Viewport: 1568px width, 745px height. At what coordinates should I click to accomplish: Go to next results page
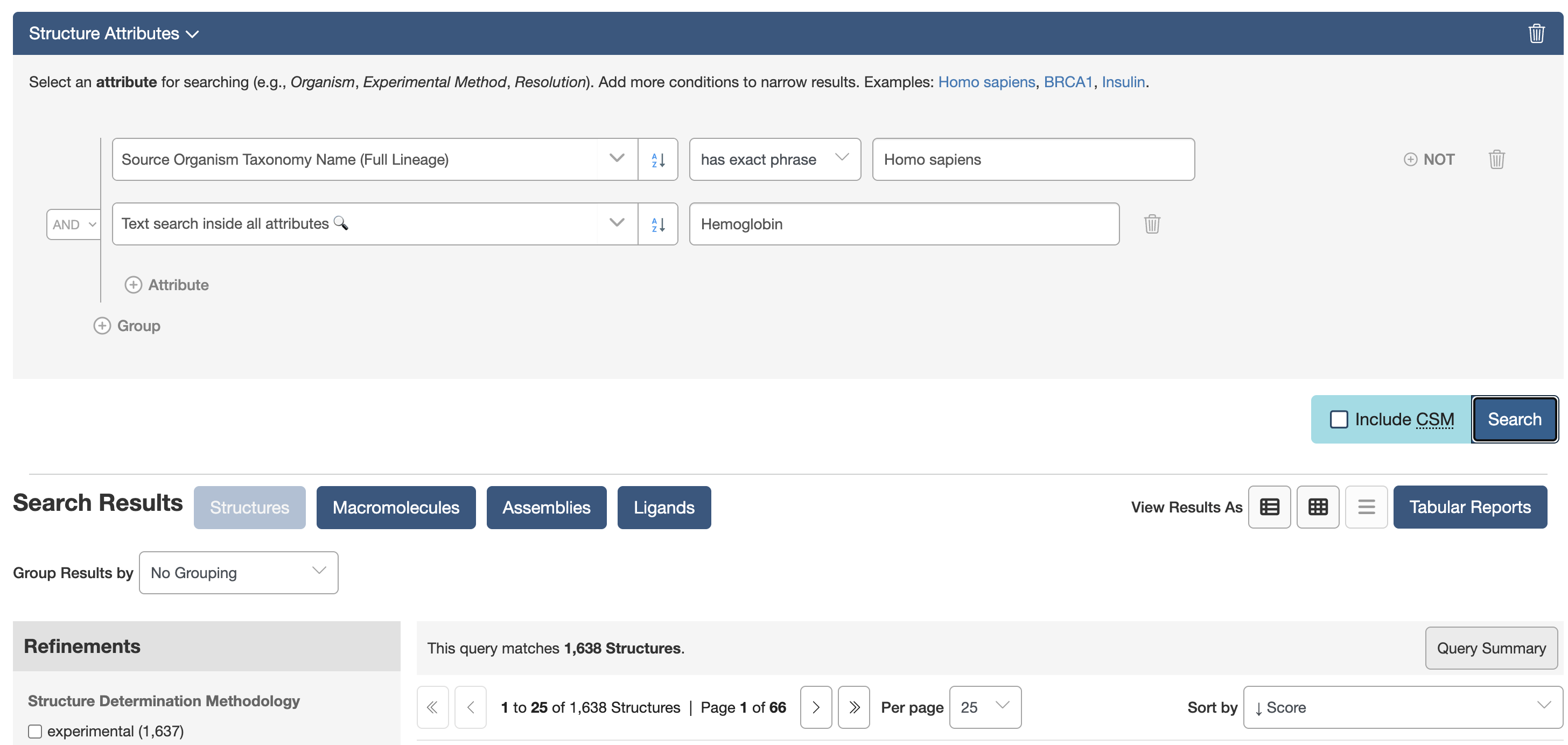tap(816, 707)
